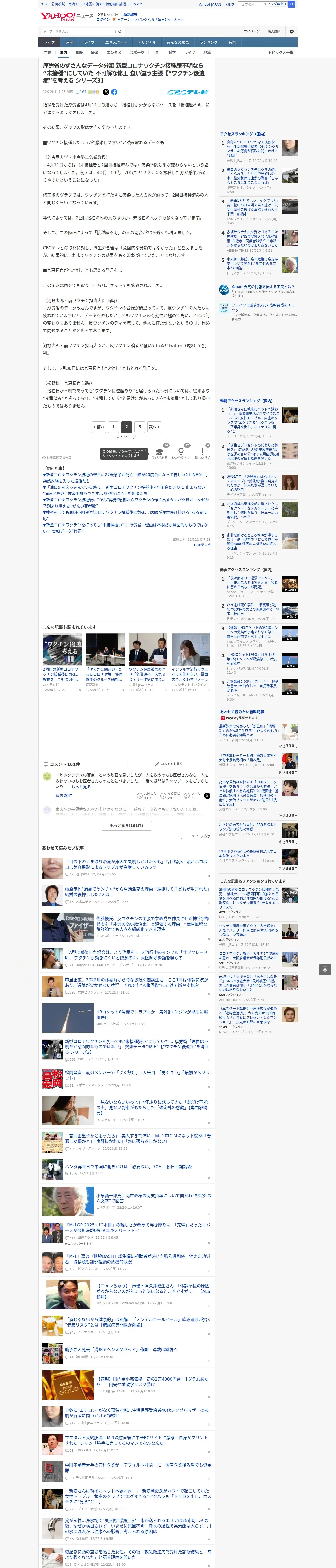336x1568 pixels.
Task: Open the Yahoo! JAPAN News logo
Action: point(67,16)
